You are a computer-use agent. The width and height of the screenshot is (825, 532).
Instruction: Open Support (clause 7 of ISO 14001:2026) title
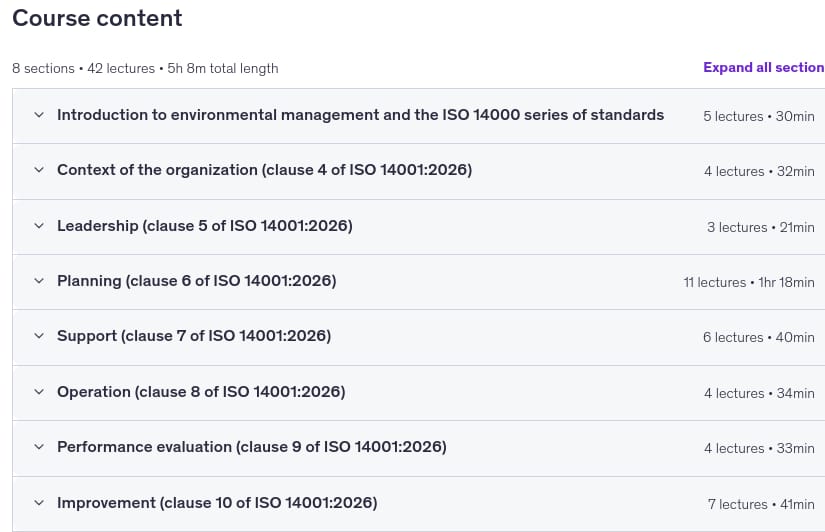[x=194, y=336]
